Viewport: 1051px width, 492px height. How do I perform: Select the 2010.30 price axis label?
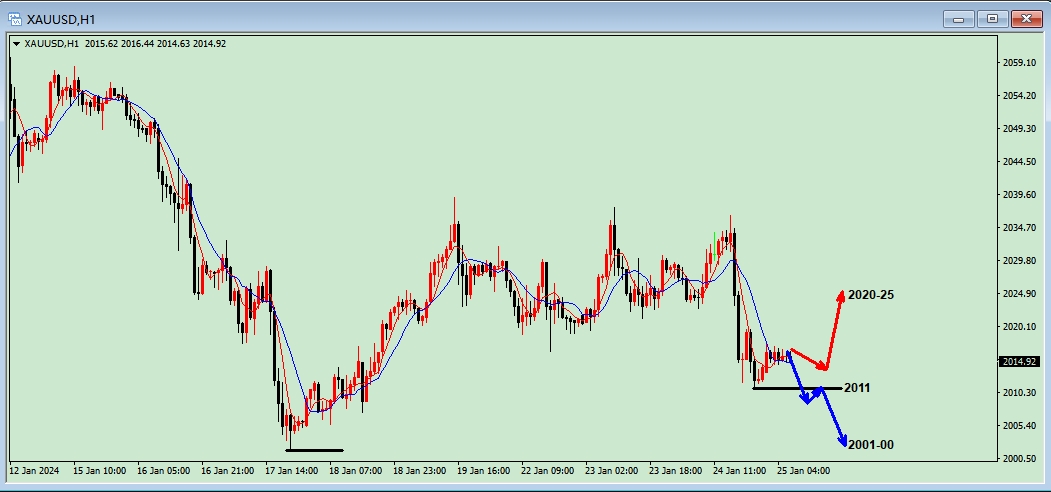(x=1020, y=392)
